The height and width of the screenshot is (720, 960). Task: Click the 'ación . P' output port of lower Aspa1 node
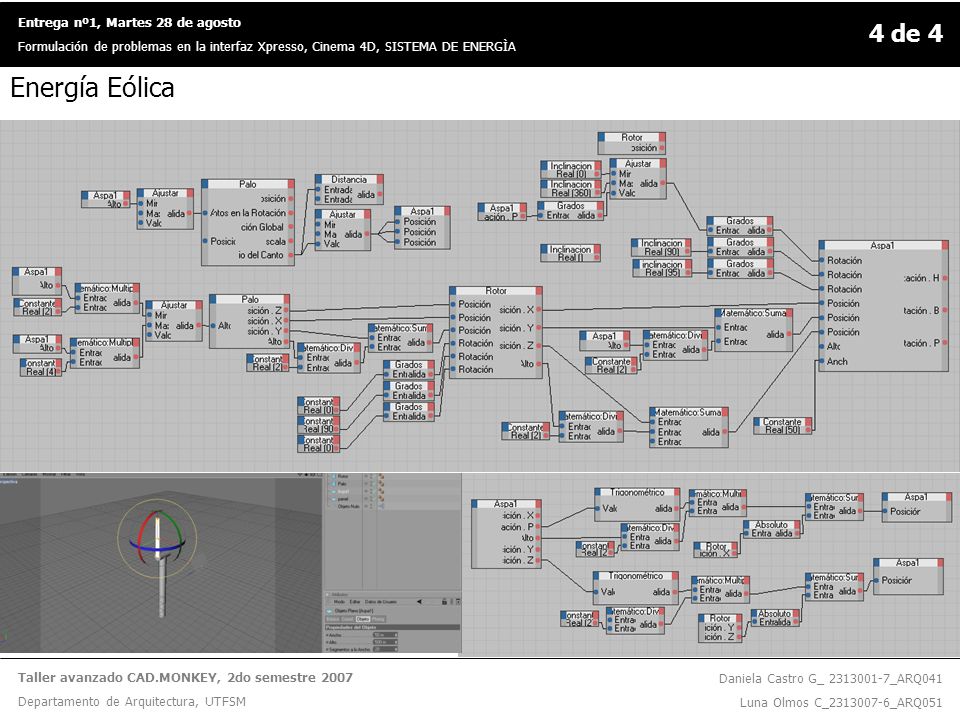(x=538, y=527)
